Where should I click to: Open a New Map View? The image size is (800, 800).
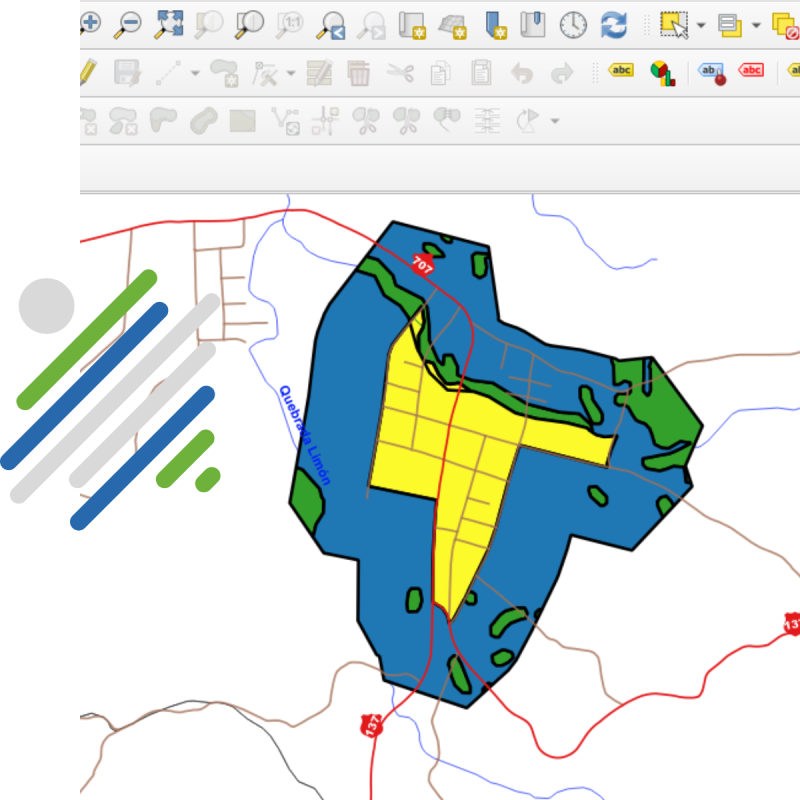[x=412, y=25]
